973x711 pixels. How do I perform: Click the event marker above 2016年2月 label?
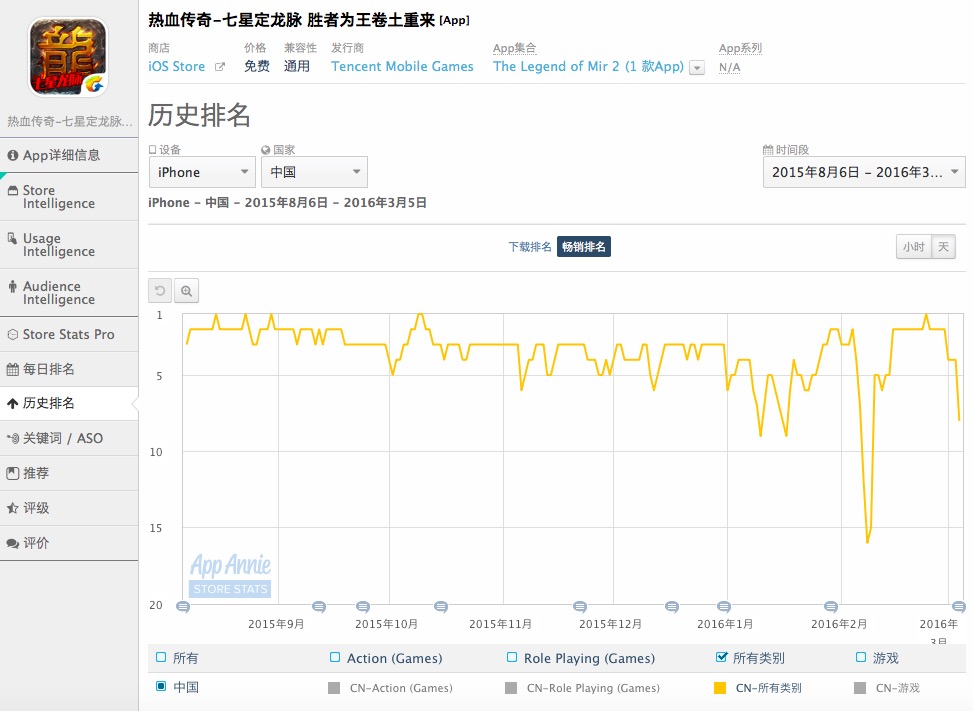(x=832, y=606)
